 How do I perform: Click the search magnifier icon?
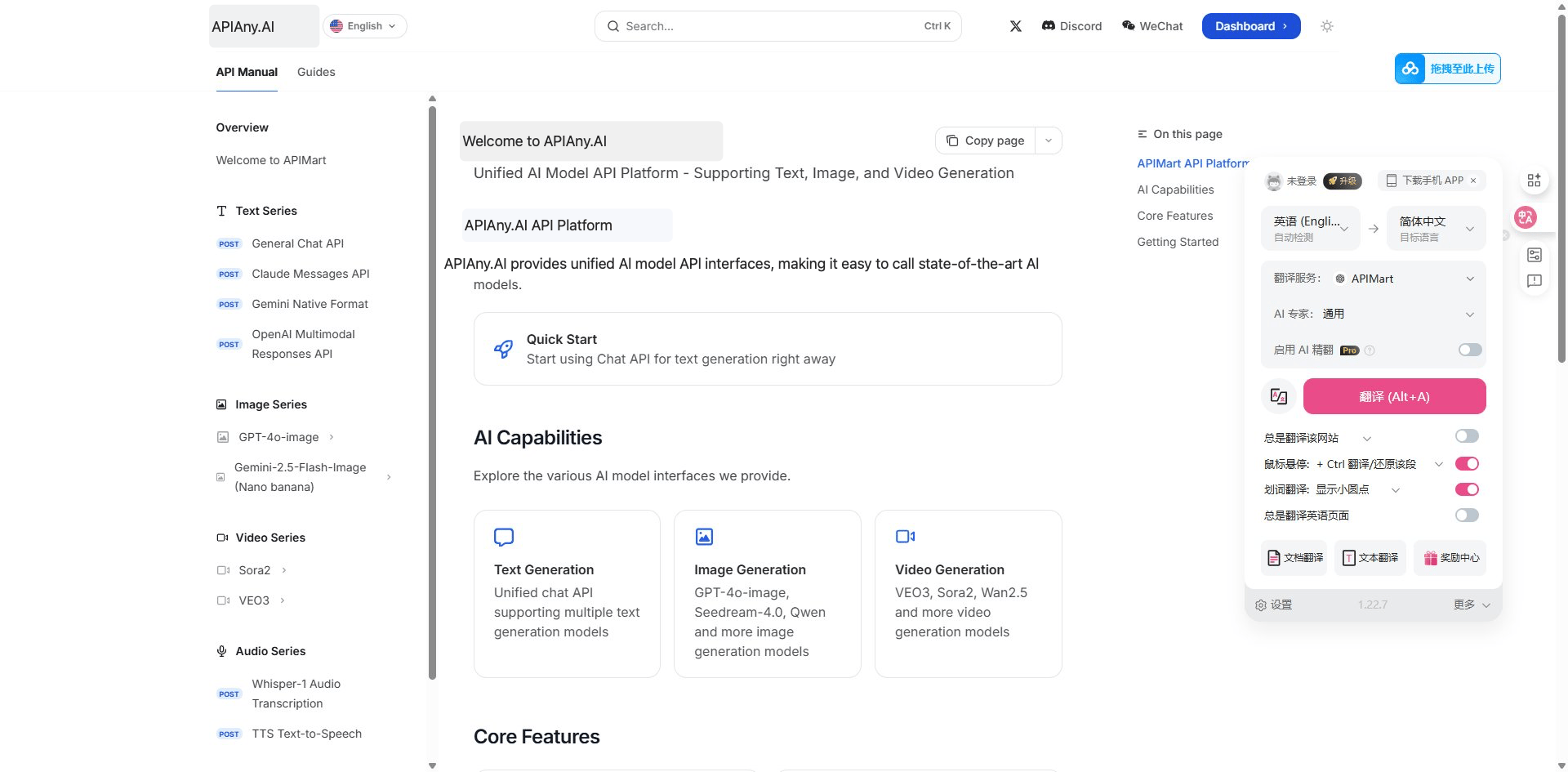612,26
